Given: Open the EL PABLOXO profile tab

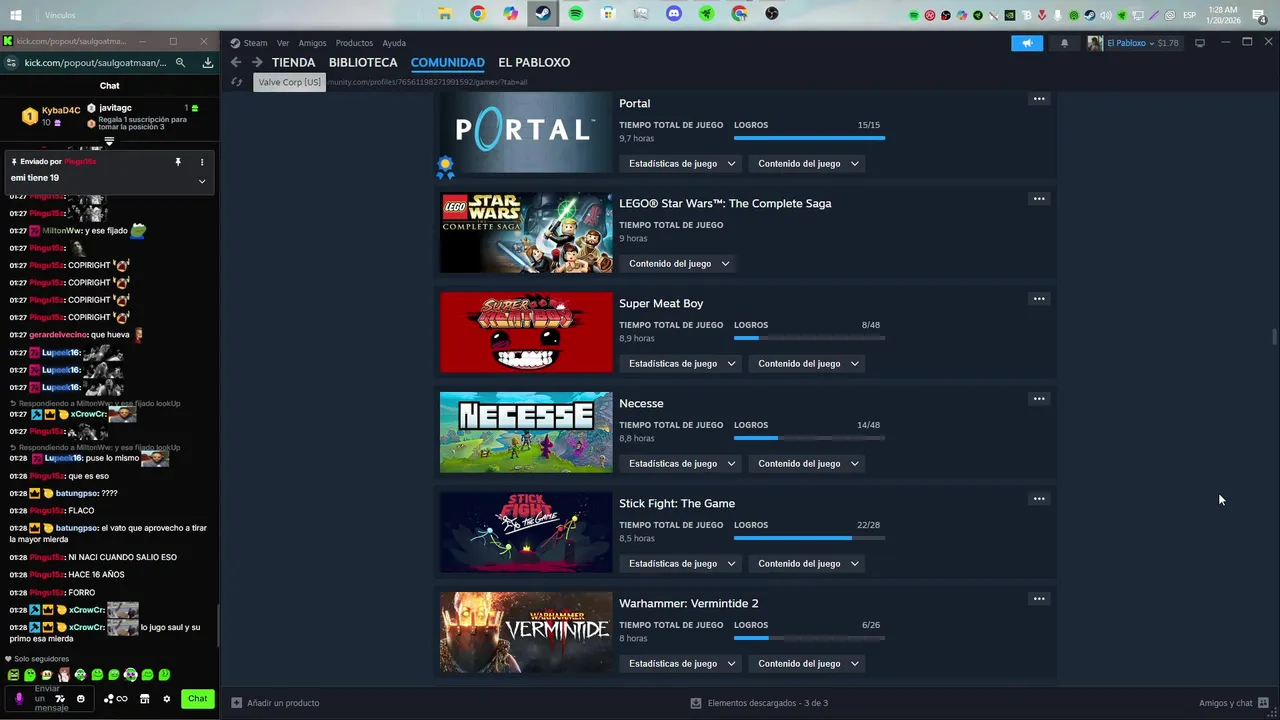Looking at the screenshot, I should (x=534, y=62).
